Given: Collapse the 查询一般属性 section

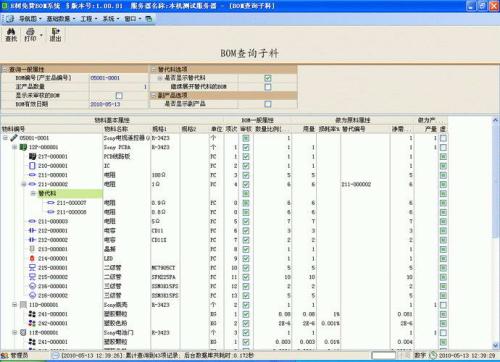Looking at the screenshot, I should coord(5,69).
